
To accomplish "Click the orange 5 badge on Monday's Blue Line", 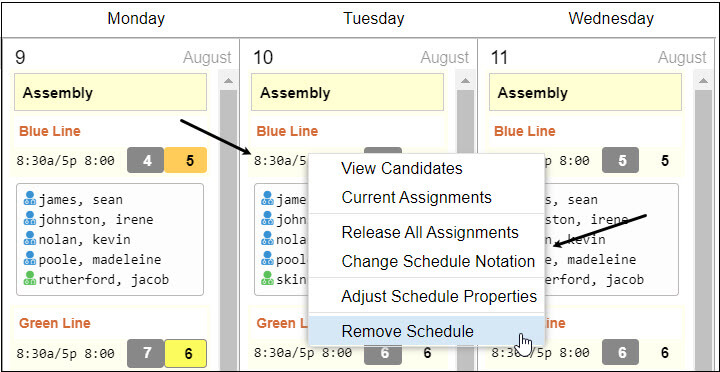I will coord(186,160).
